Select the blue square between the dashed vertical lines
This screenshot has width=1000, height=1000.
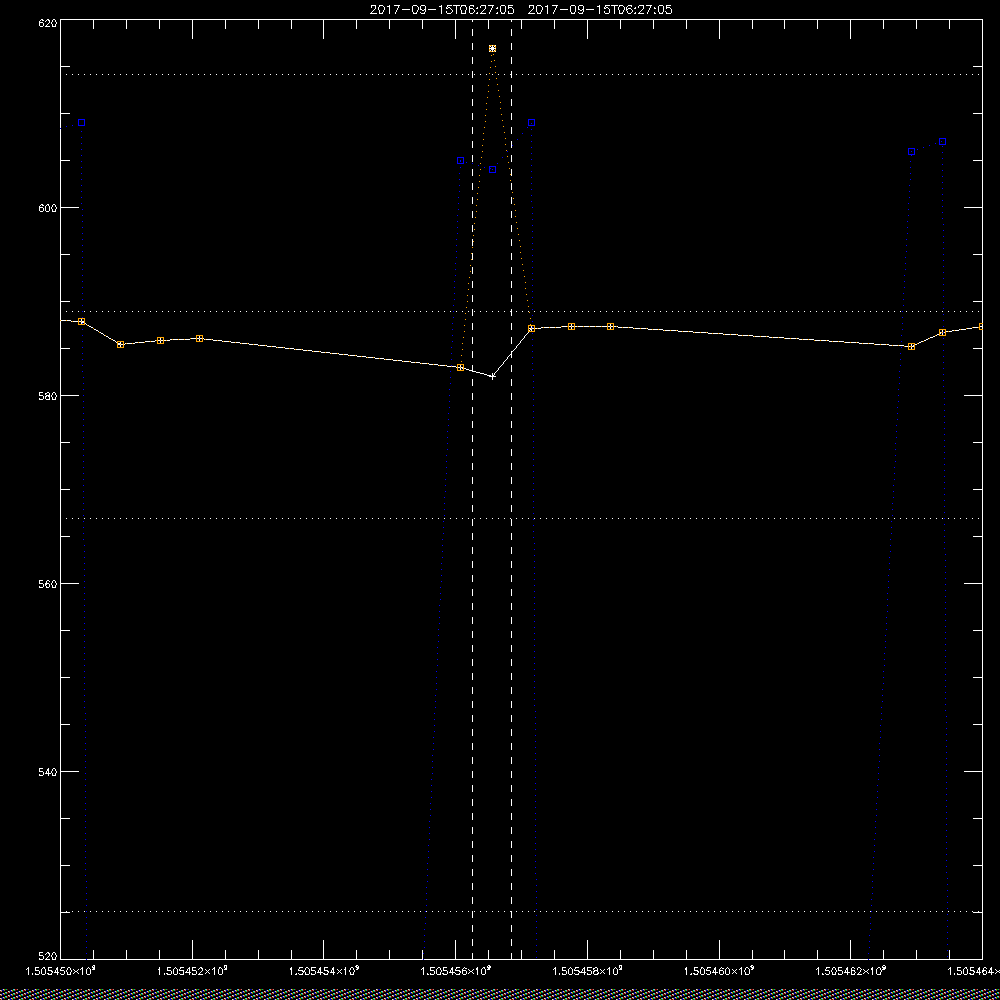click(492, 170)
